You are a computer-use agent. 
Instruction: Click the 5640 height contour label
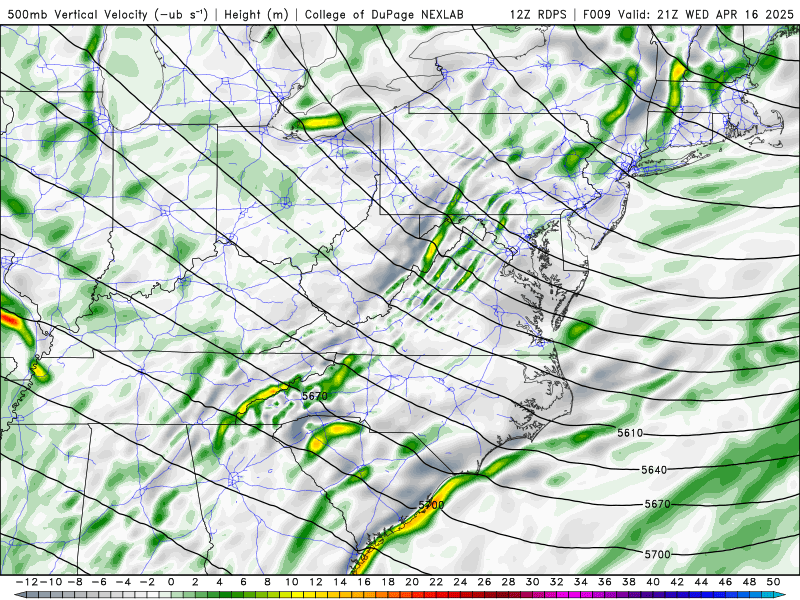654,470
